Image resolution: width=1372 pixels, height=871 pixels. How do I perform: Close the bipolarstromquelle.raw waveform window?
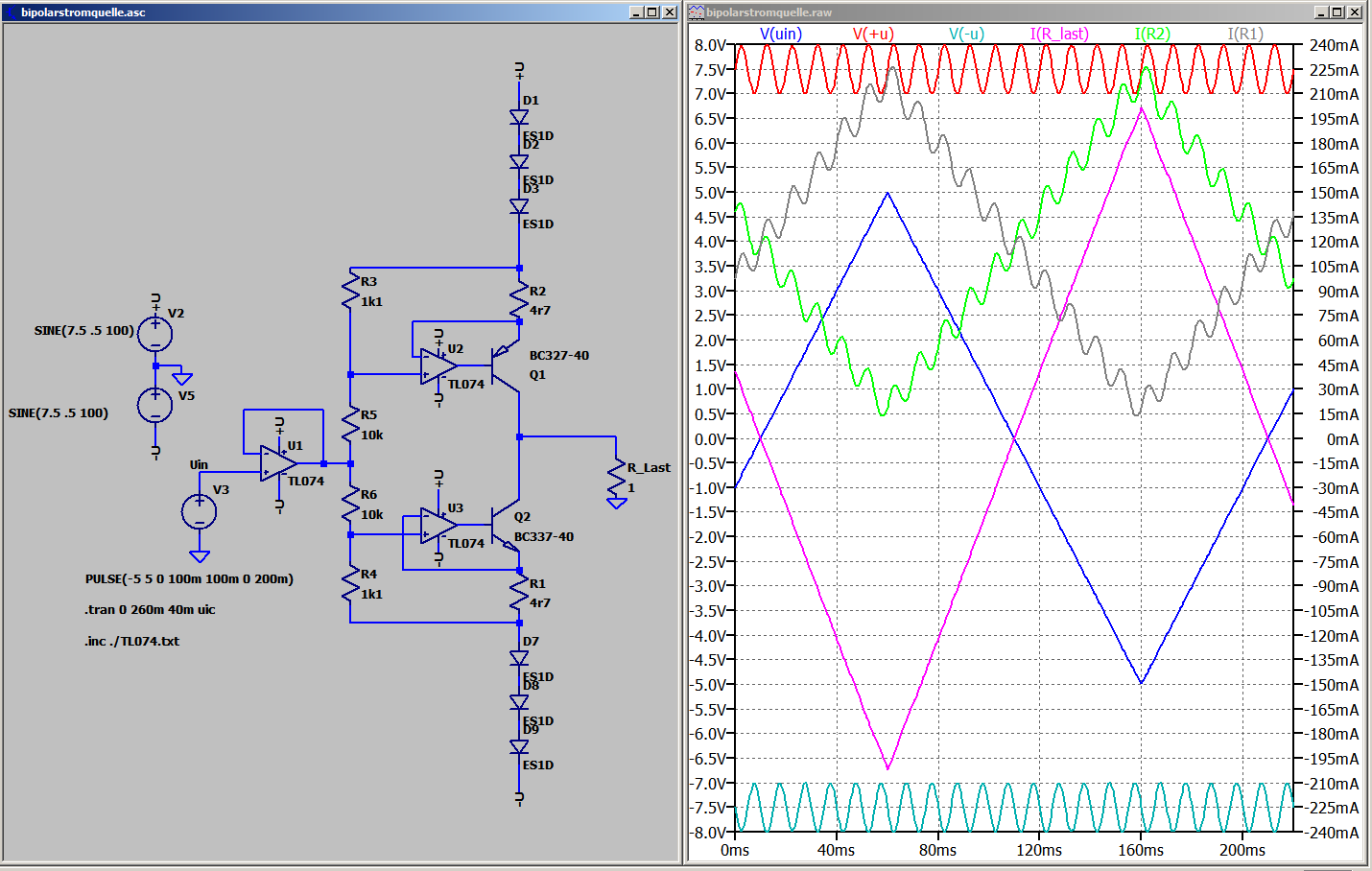coord(1354,12)
